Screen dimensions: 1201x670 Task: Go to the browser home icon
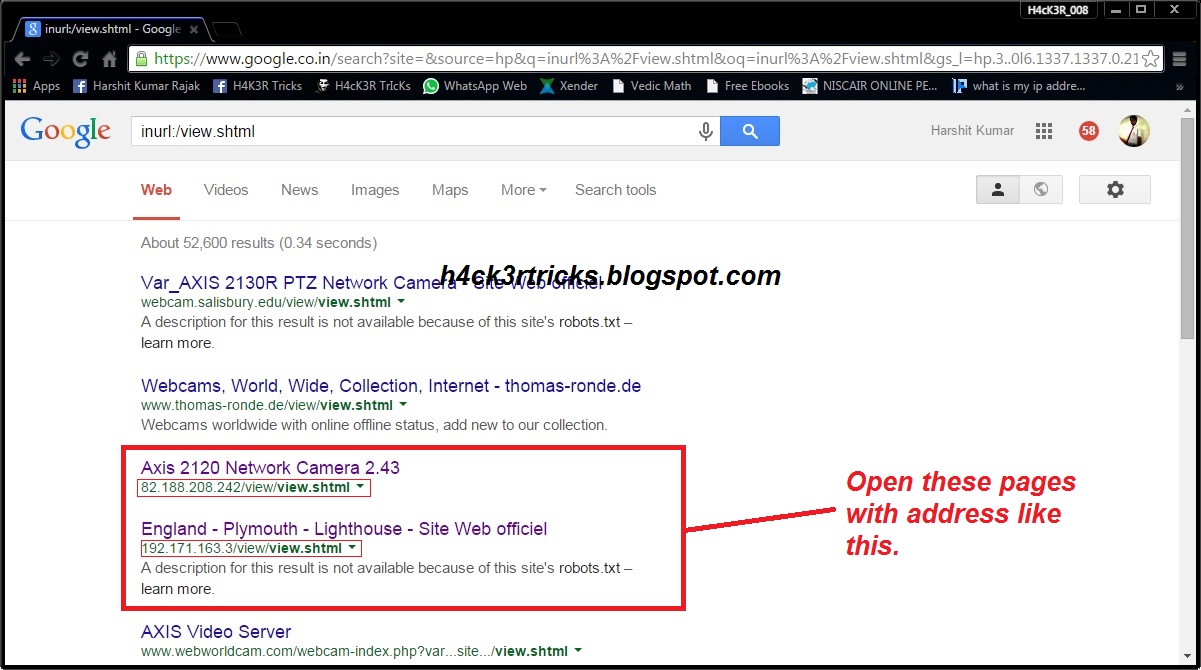point(109,59)
